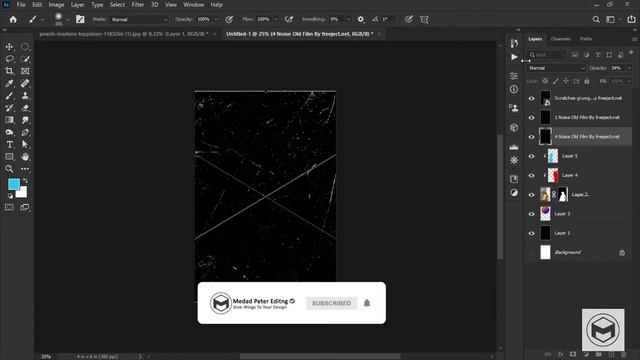Hide the Scratches grunge layer
The image size is (640, 360).
coord(531,98)
